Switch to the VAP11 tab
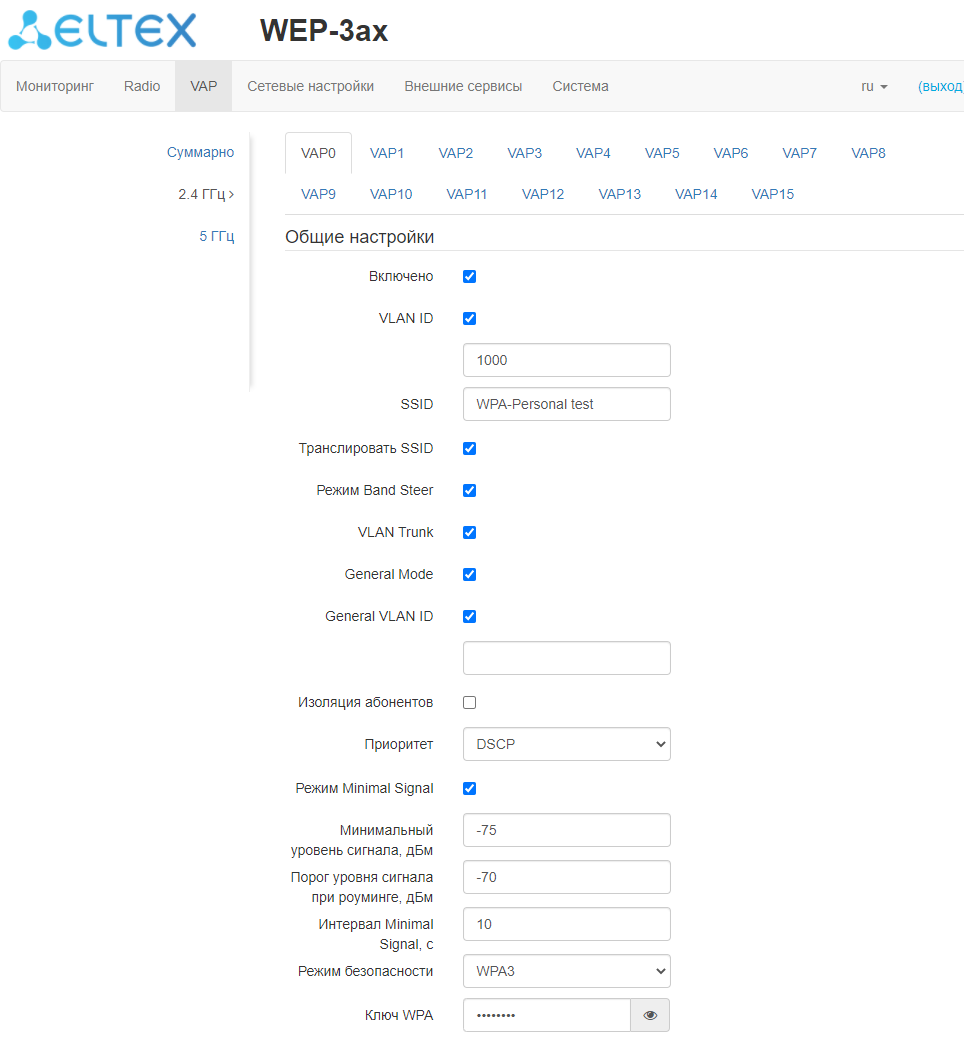 (x=466, y=194)
